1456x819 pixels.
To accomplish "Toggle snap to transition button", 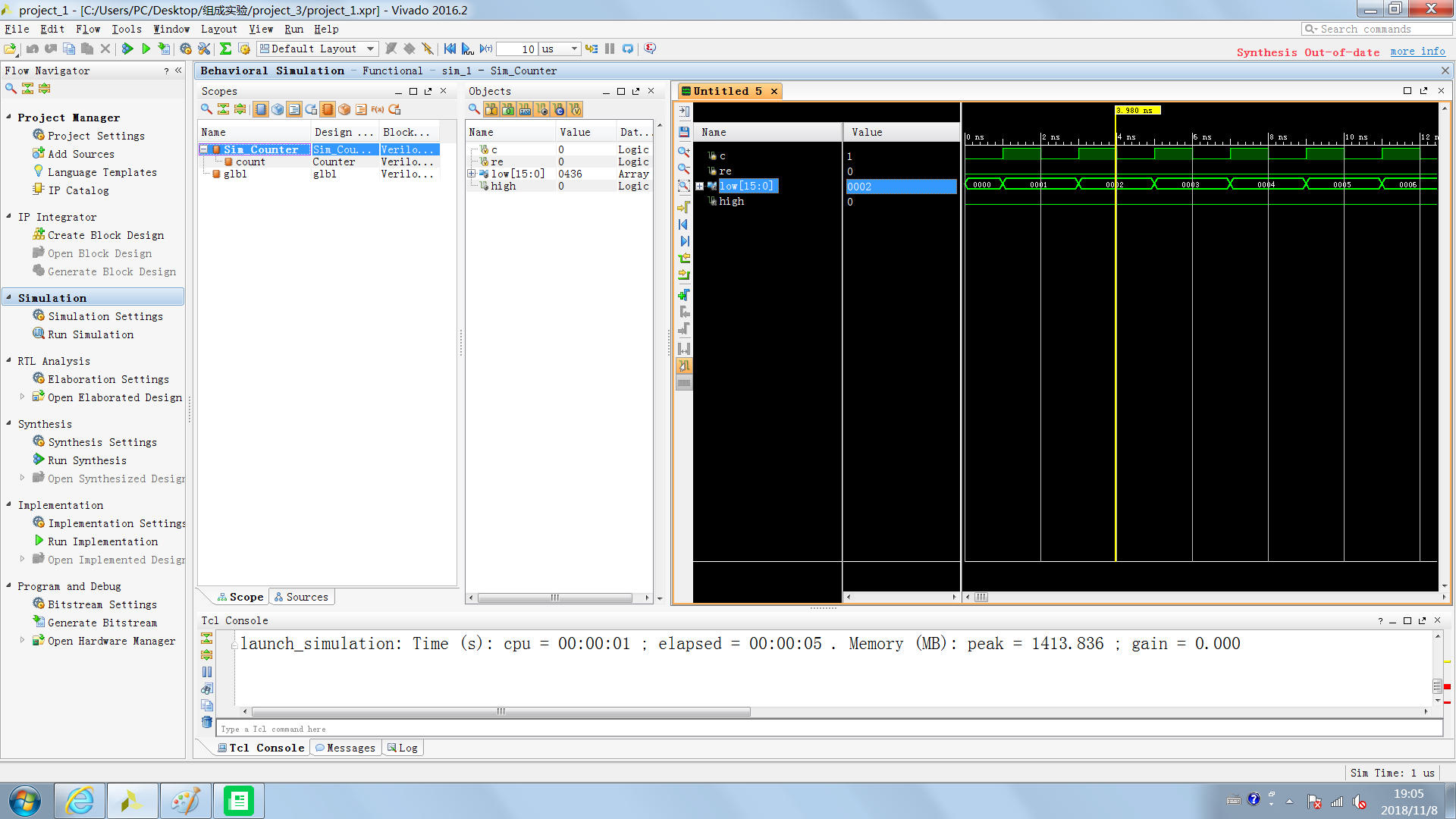I will [x=683, y=366].
